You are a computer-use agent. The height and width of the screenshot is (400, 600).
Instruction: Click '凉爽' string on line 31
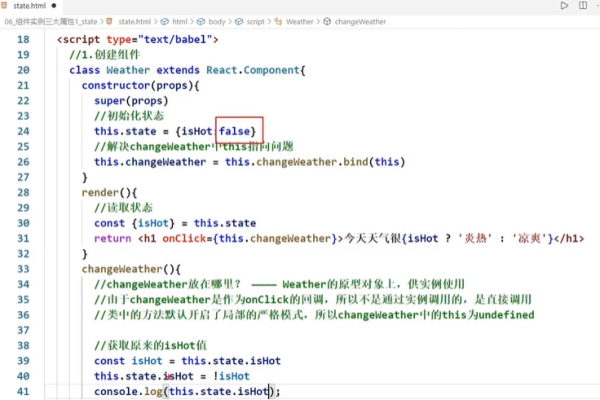pyautogui.click(x=529, y=238)
